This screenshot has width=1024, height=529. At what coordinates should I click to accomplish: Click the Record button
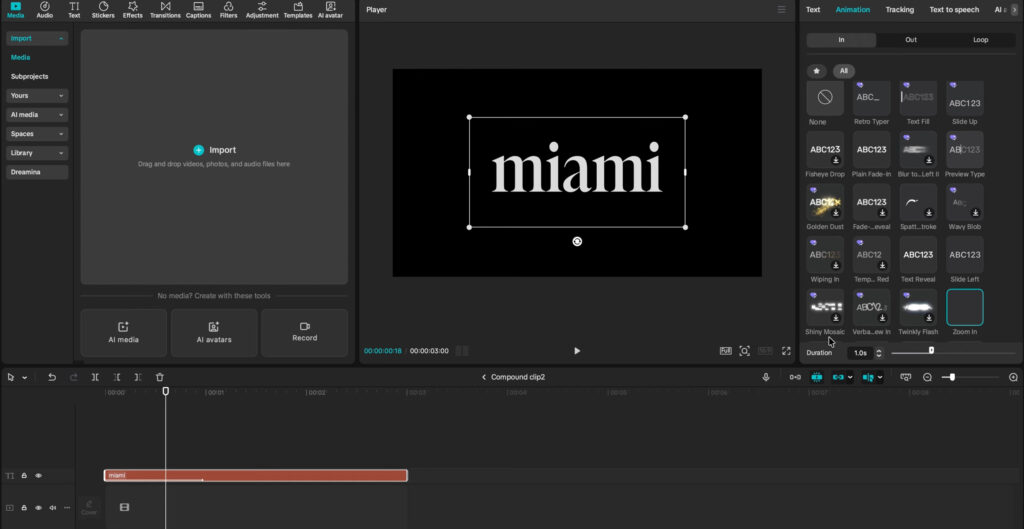pos(304,332)
